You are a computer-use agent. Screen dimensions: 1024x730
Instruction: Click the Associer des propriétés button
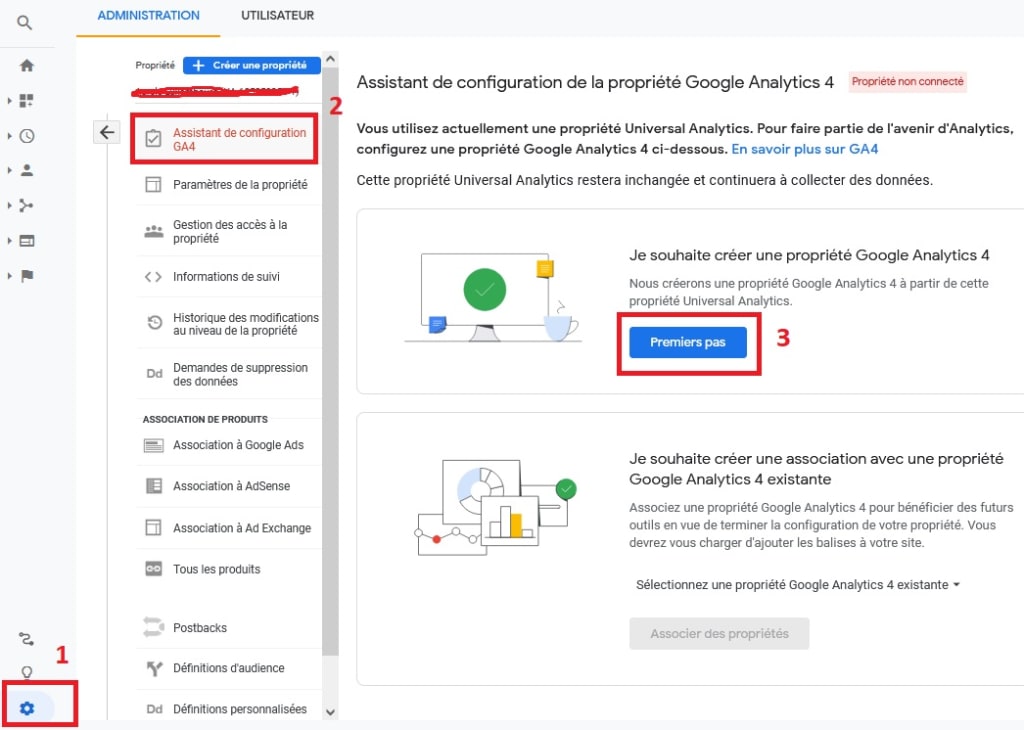[x=719, y=633]
